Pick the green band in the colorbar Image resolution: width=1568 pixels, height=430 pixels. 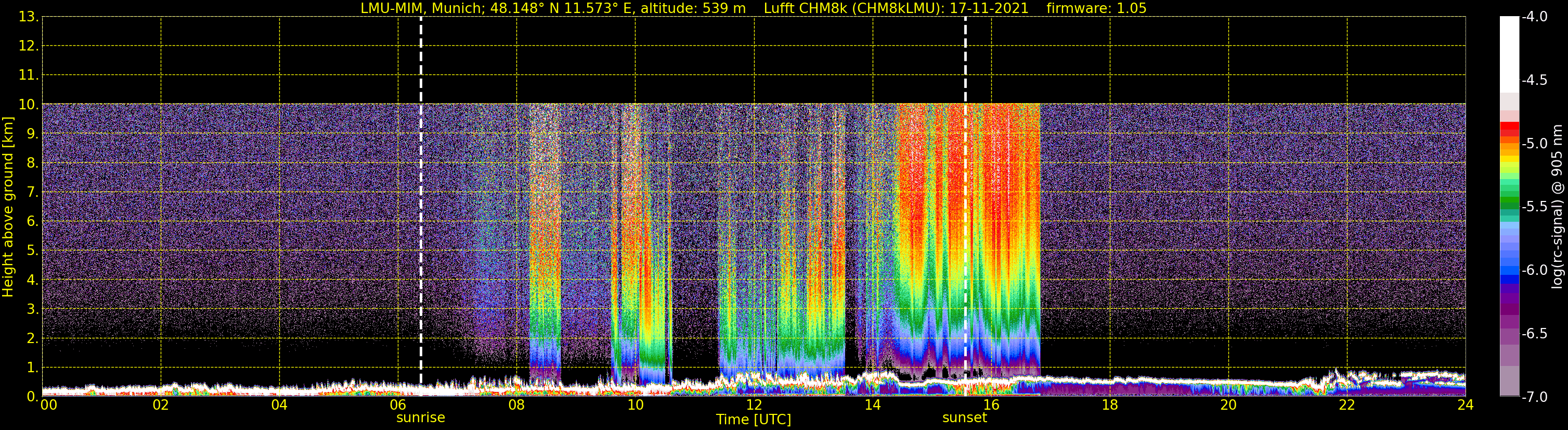[1510, 200]
